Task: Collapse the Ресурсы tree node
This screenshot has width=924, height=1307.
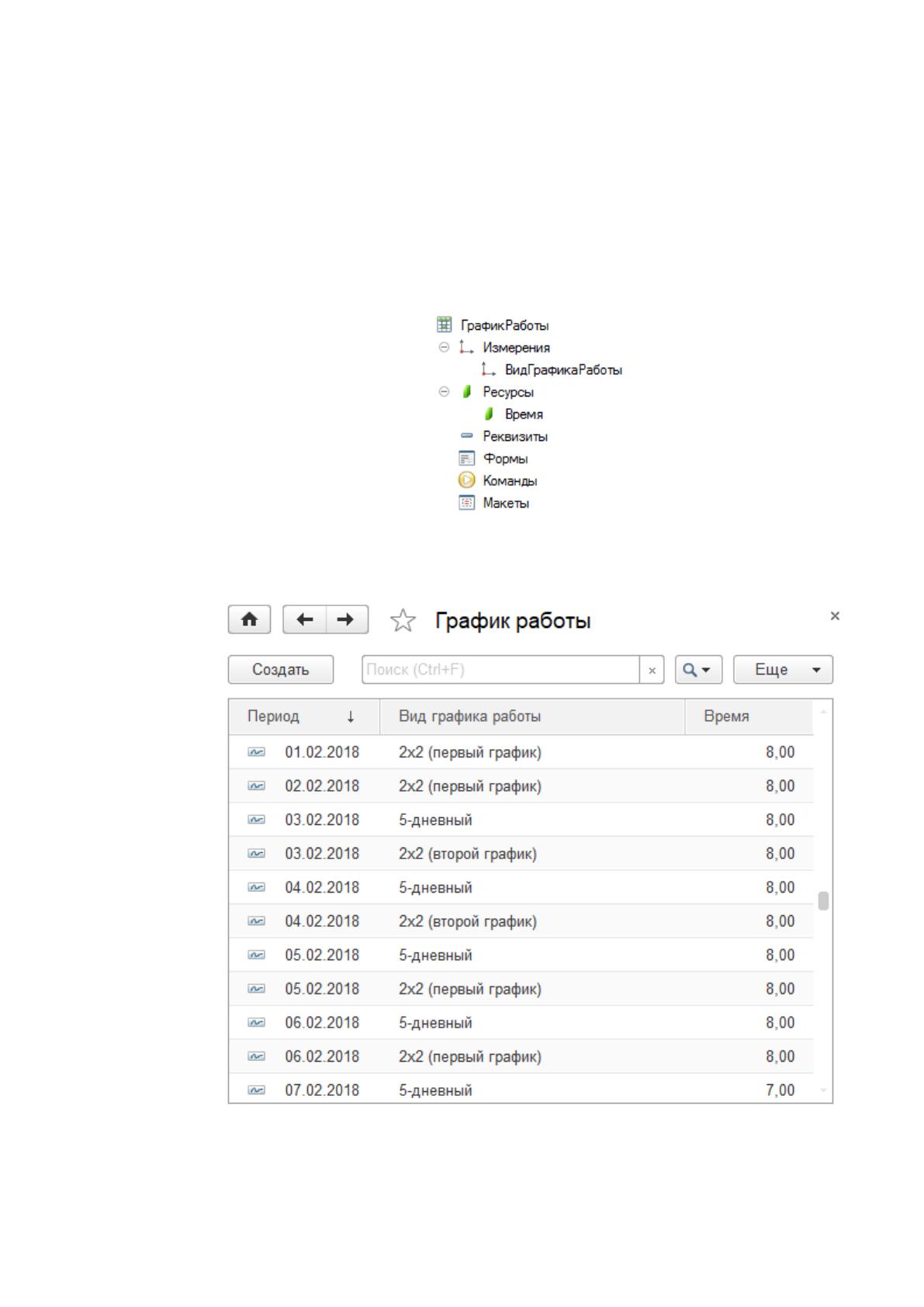Action: coord(444,392)
